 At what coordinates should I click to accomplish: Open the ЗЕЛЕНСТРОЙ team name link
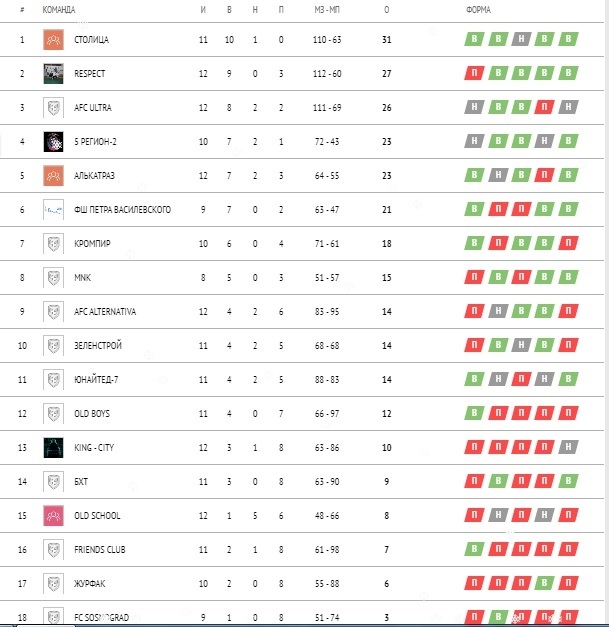point(98,345)
